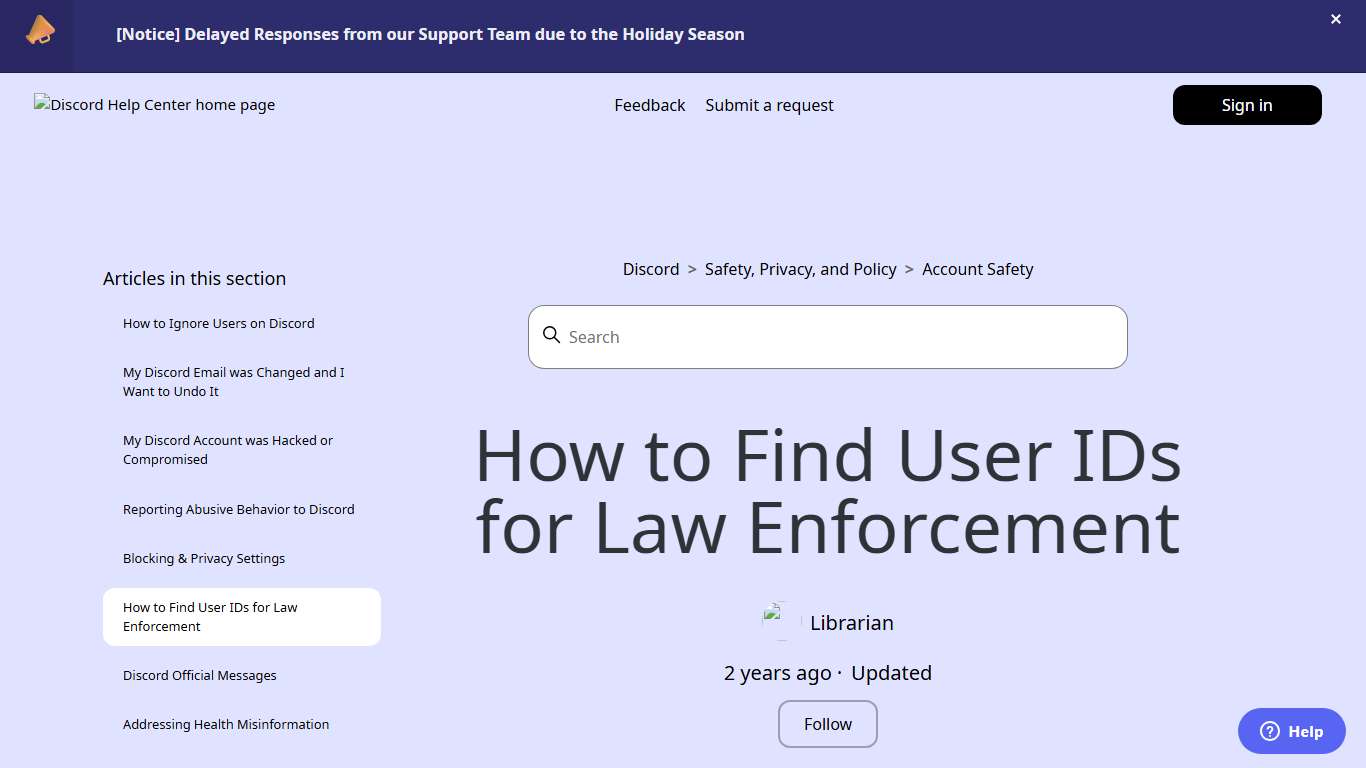
Task: Submit a request via the header link
Action: 769,105
